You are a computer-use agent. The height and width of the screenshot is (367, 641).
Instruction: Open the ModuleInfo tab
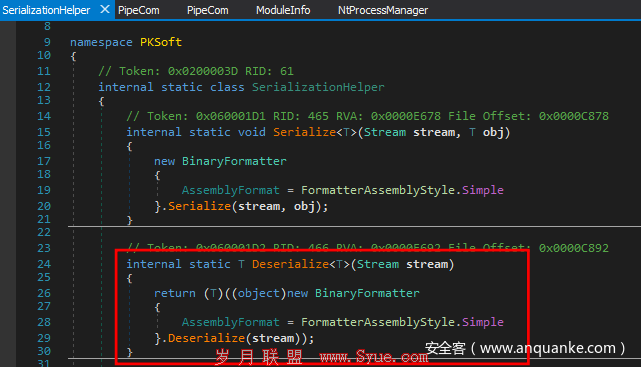(x=283, y=10)
